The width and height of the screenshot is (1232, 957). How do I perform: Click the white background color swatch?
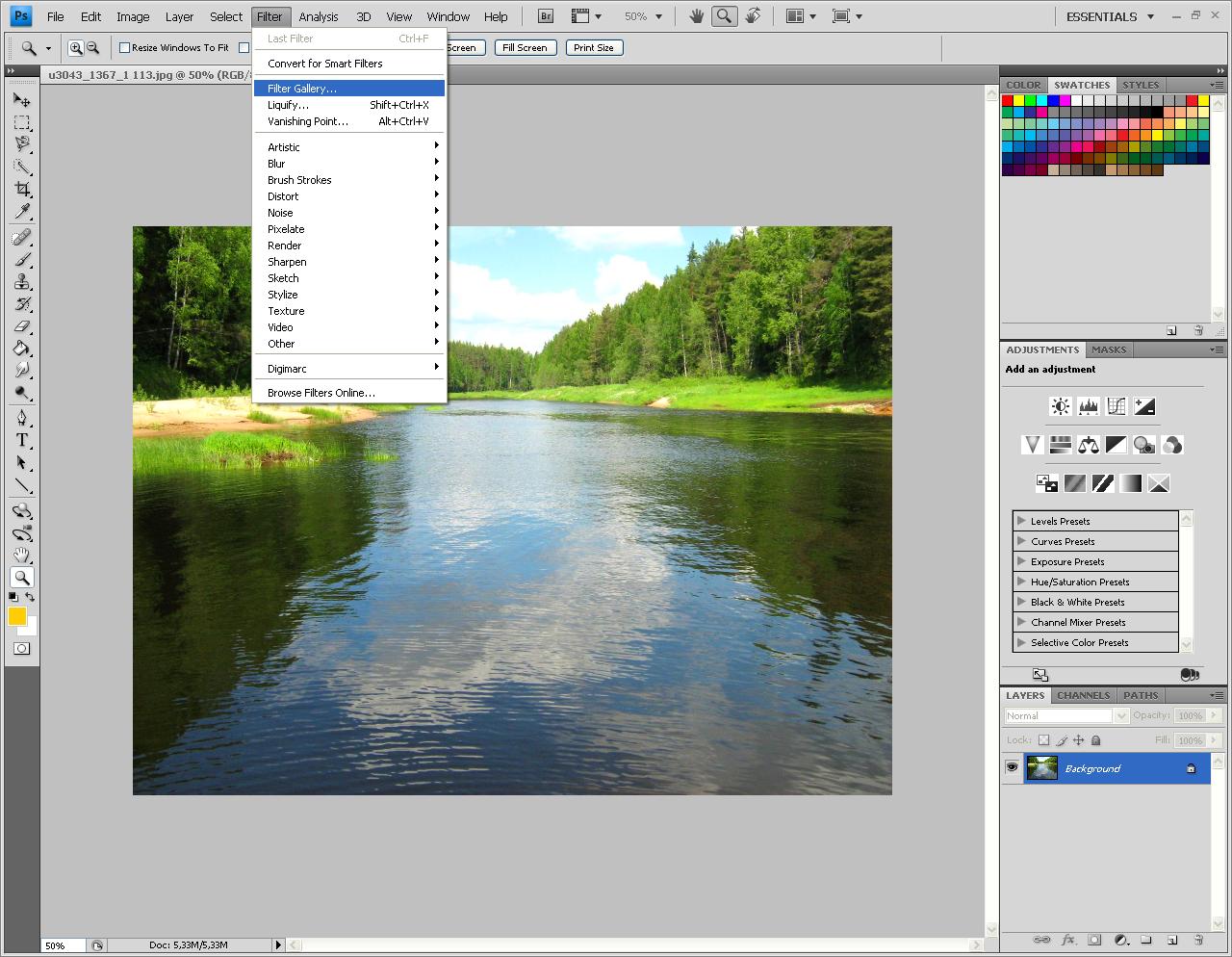[x=31, y=629]
